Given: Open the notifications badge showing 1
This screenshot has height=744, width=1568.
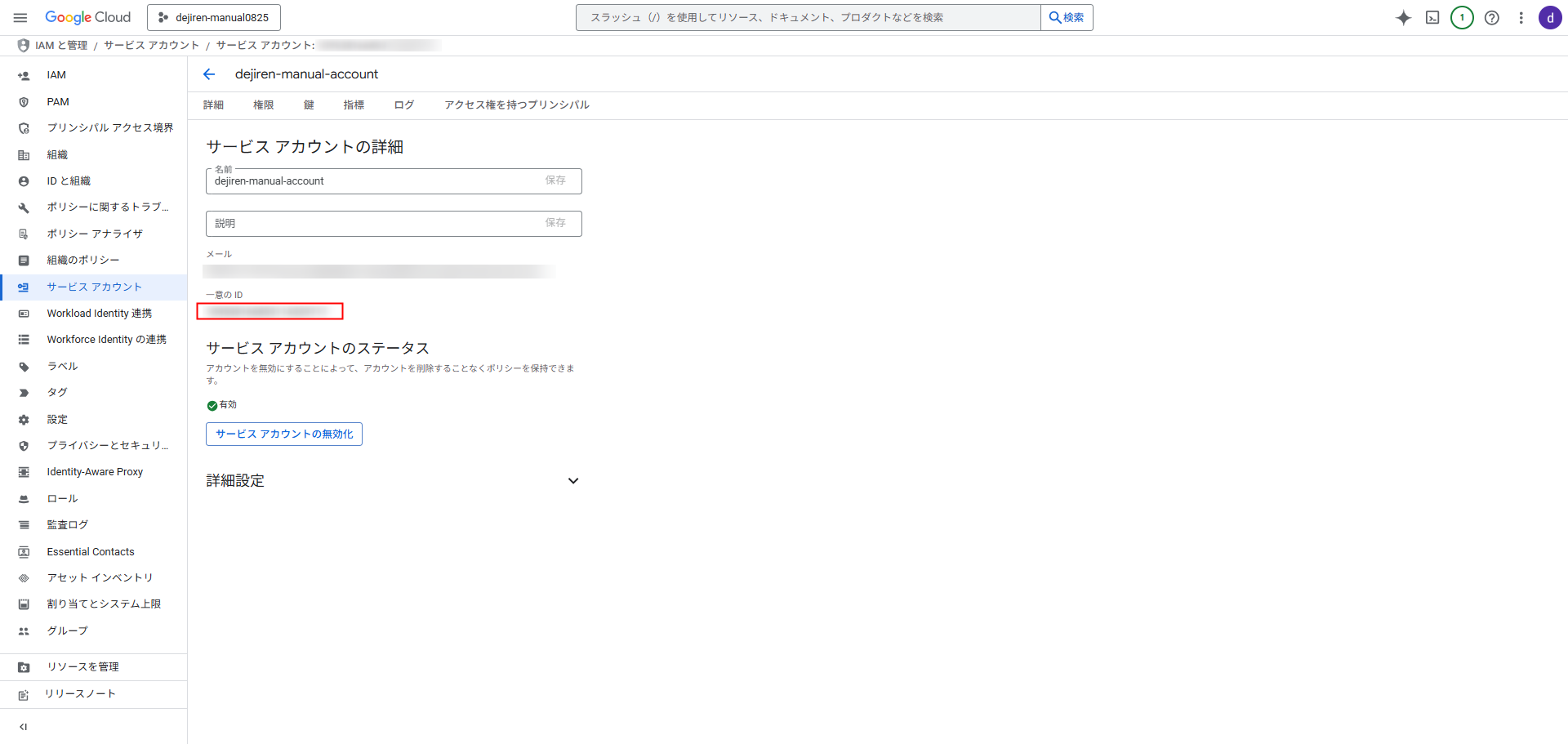Looking at the screenshot, I should pos(1462,18).
